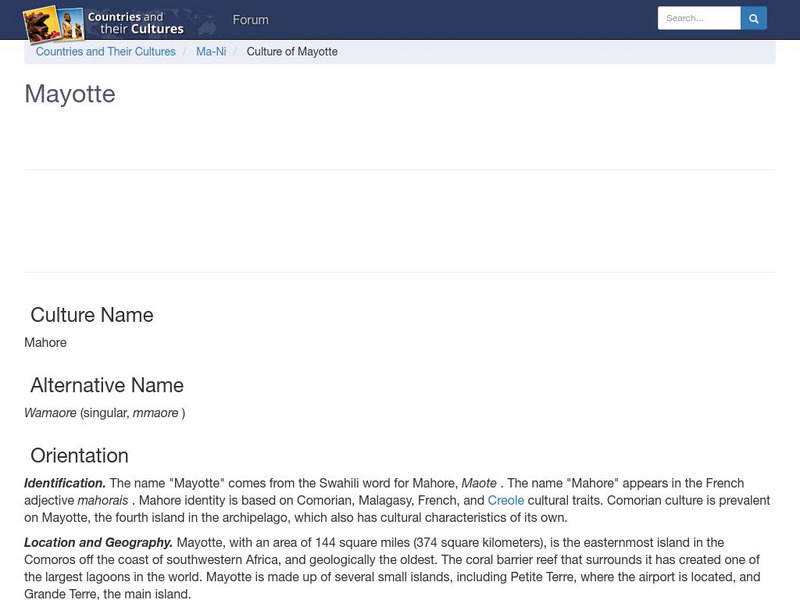Click the bold Identification label
This screenshot has height=600, width=800.
point(65,483)
